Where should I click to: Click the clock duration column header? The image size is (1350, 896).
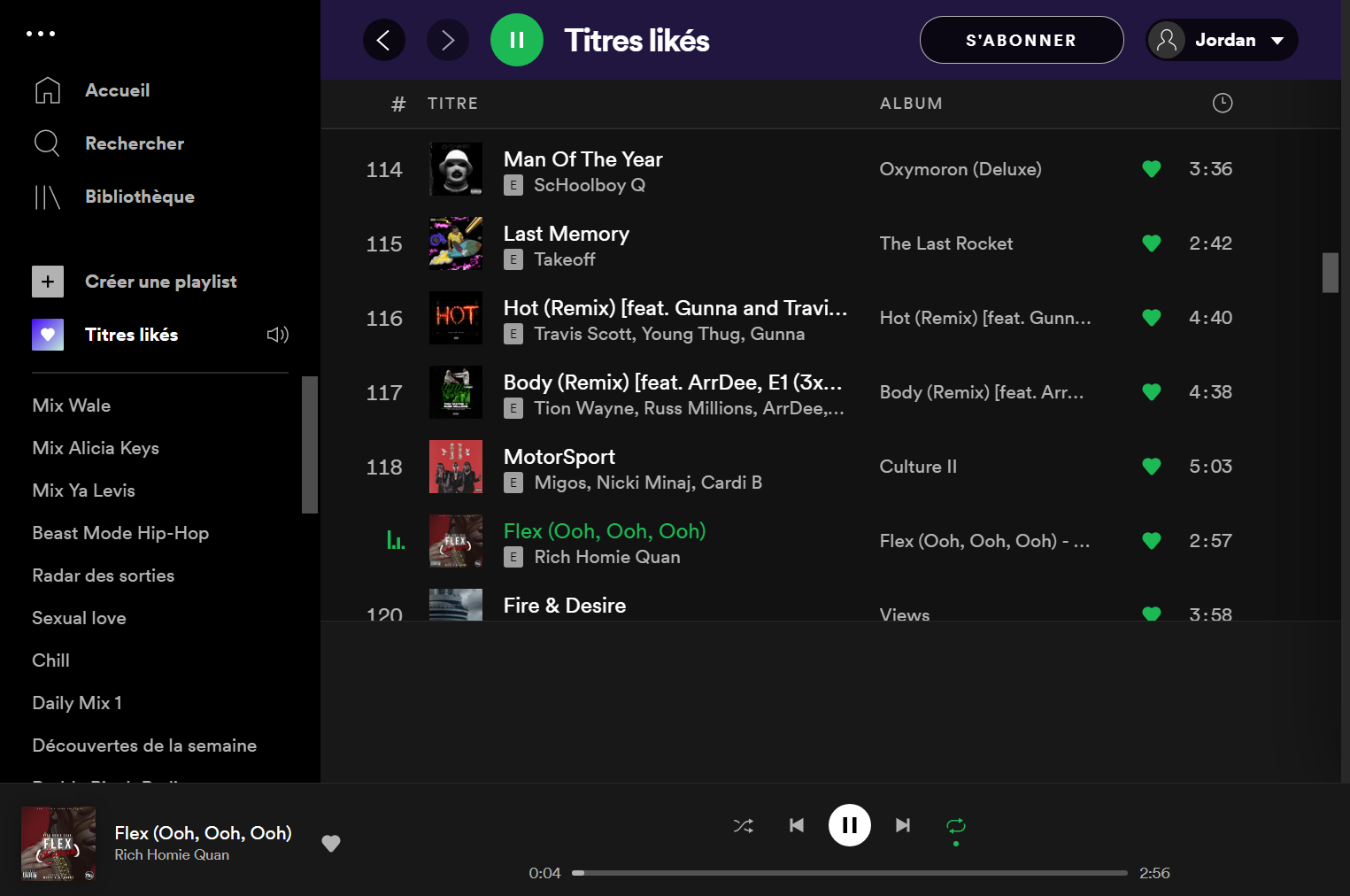[x=1222, y=104]
